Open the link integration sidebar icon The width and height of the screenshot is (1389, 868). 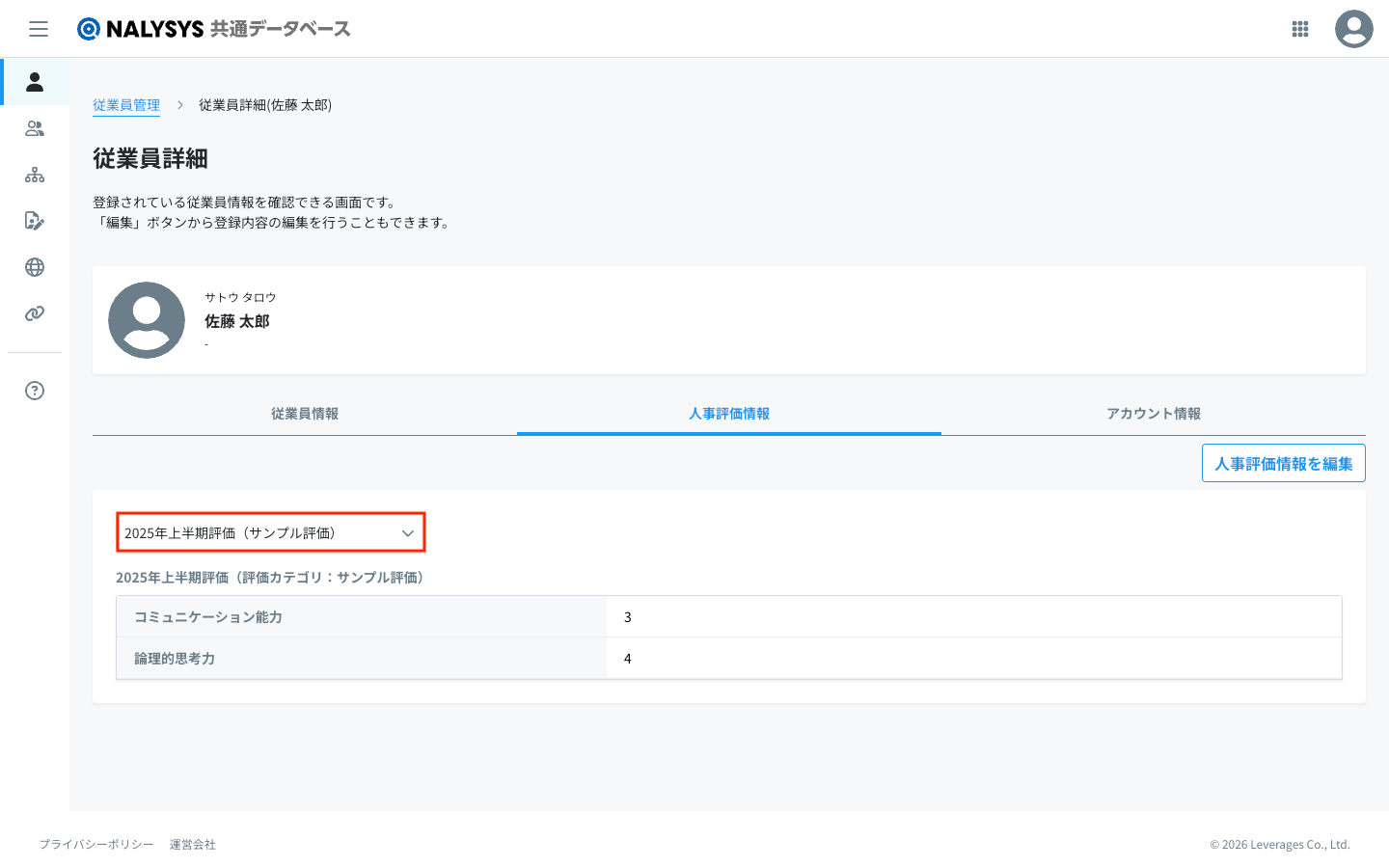[35, 313]
